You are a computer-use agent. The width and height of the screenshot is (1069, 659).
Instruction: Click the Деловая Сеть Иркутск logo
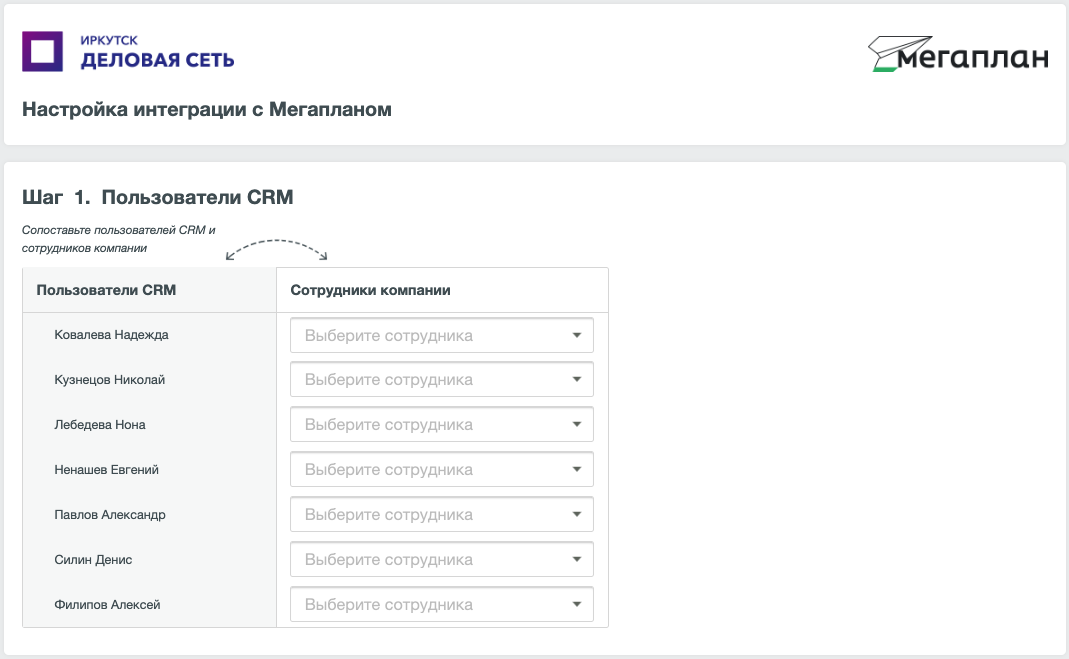pos(128,52)
